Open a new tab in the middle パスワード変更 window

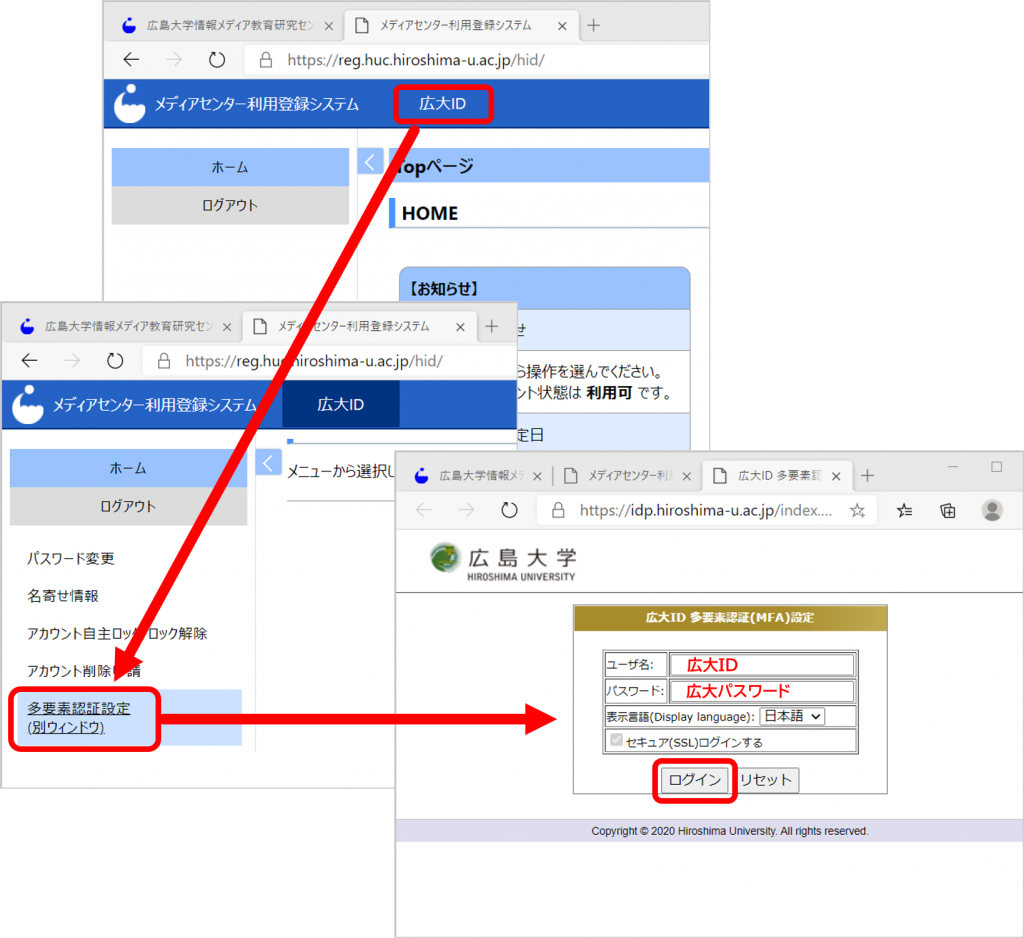pyautogui.click(x=491, y=327)
